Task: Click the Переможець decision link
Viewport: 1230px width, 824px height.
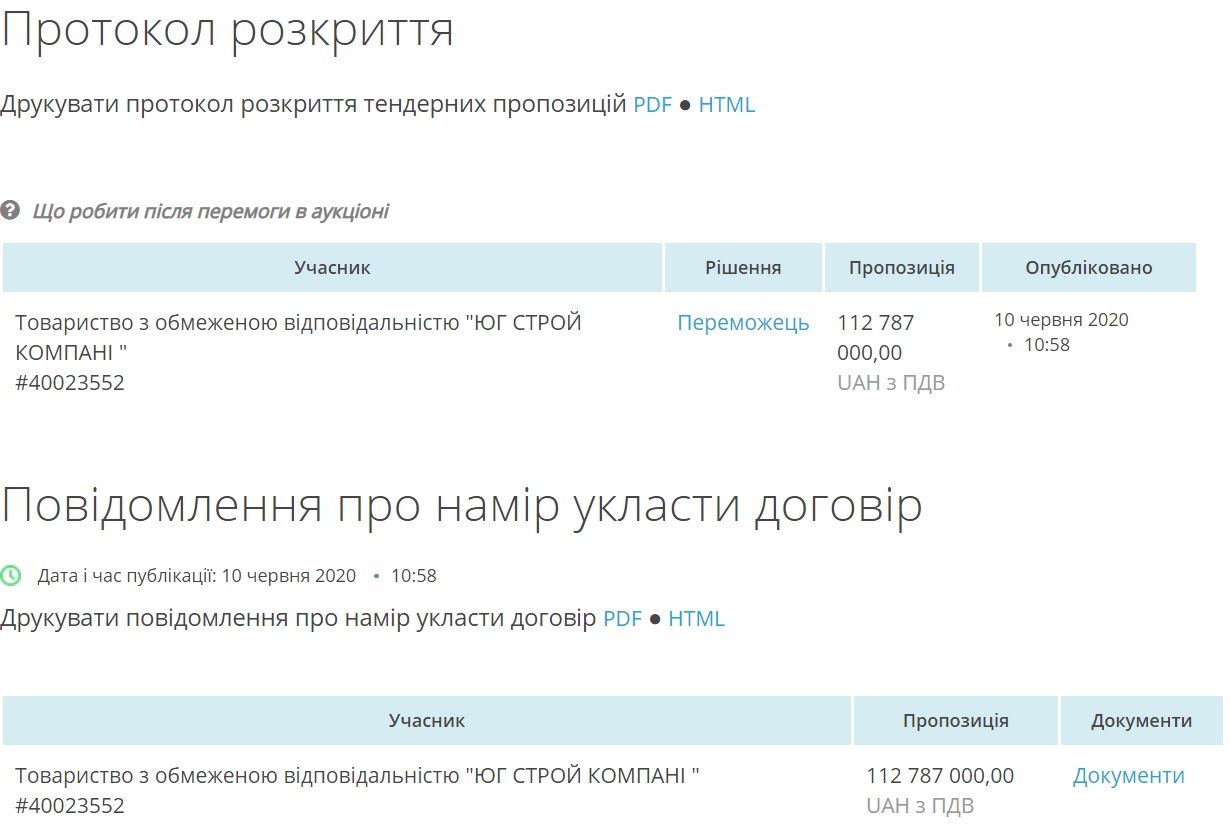Action: pyautogui.click(x=743, y=323)
